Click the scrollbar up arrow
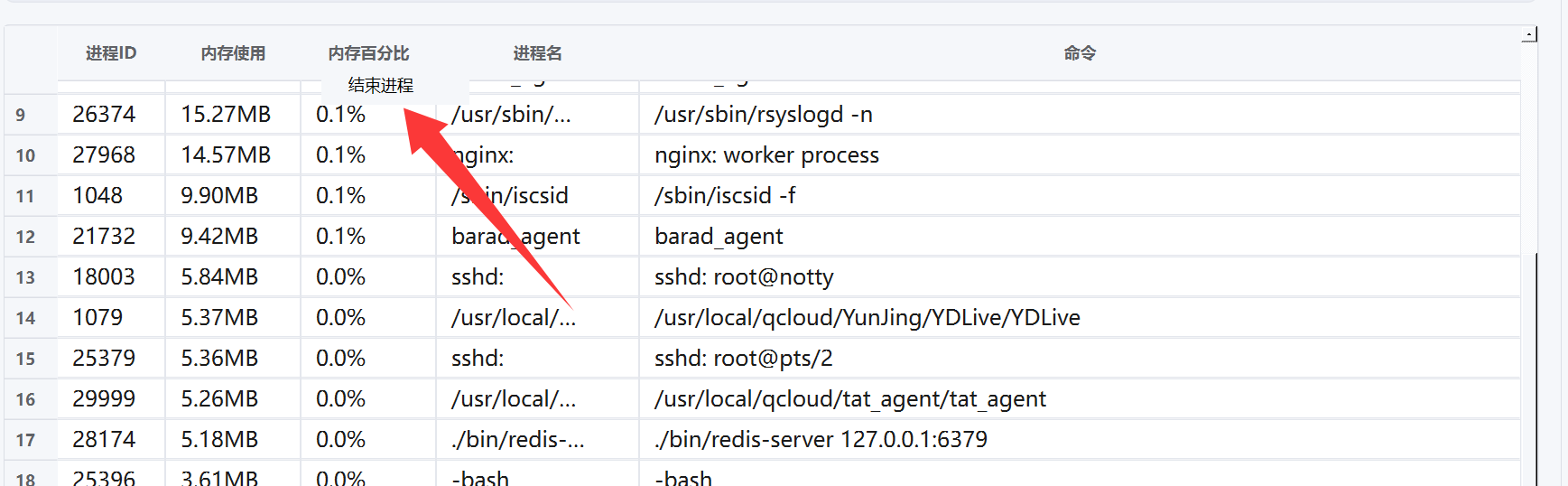The image size is (1568, 486). (1529, 34)
